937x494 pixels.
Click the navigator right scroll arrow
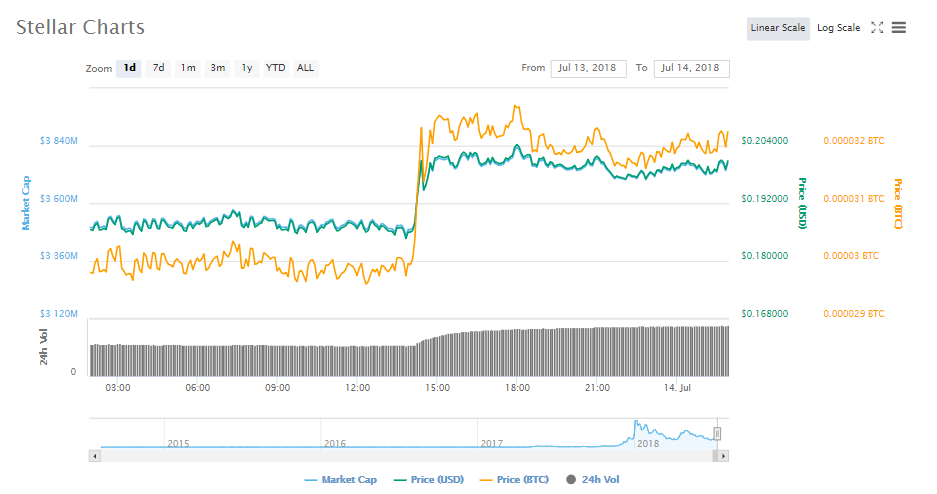click(x=723, y=456)
